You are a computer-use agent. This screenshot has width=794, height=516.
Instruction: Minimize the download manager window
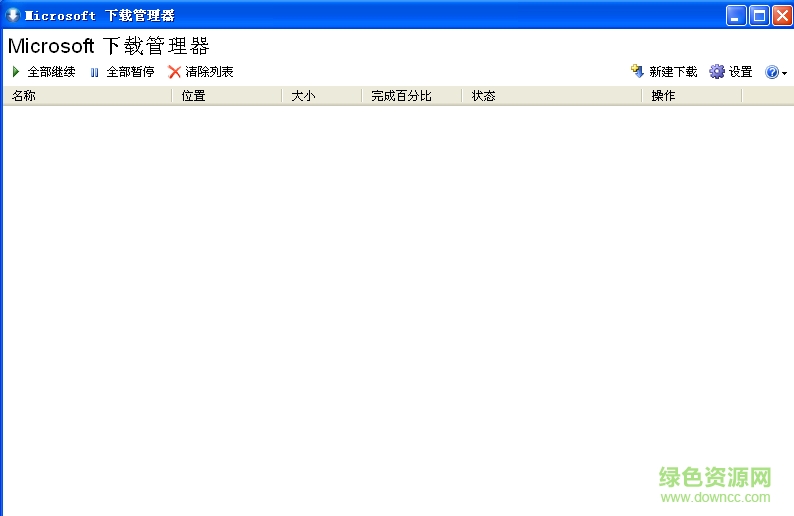[x=736, y=16]
